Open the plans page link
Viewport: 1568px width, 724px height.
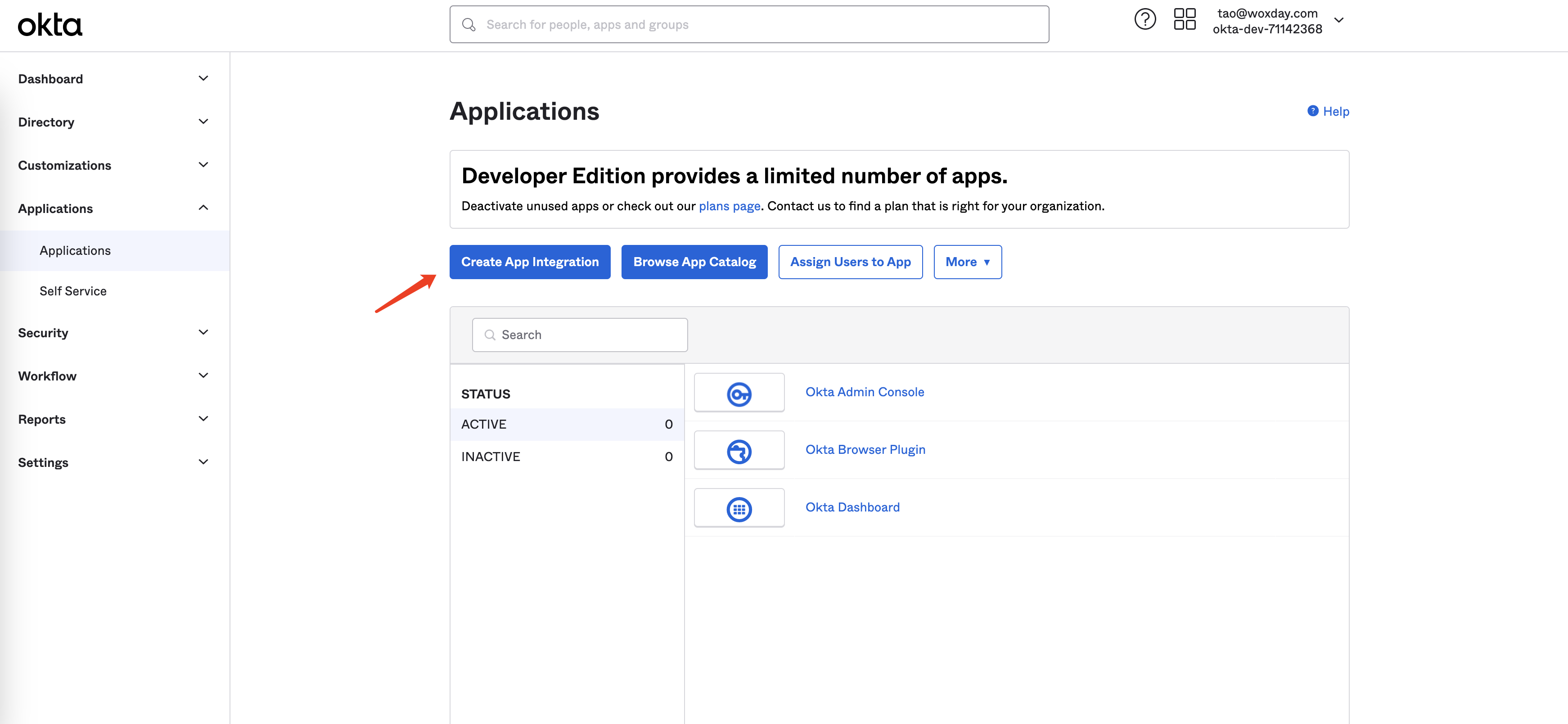[x=729, y=206]
